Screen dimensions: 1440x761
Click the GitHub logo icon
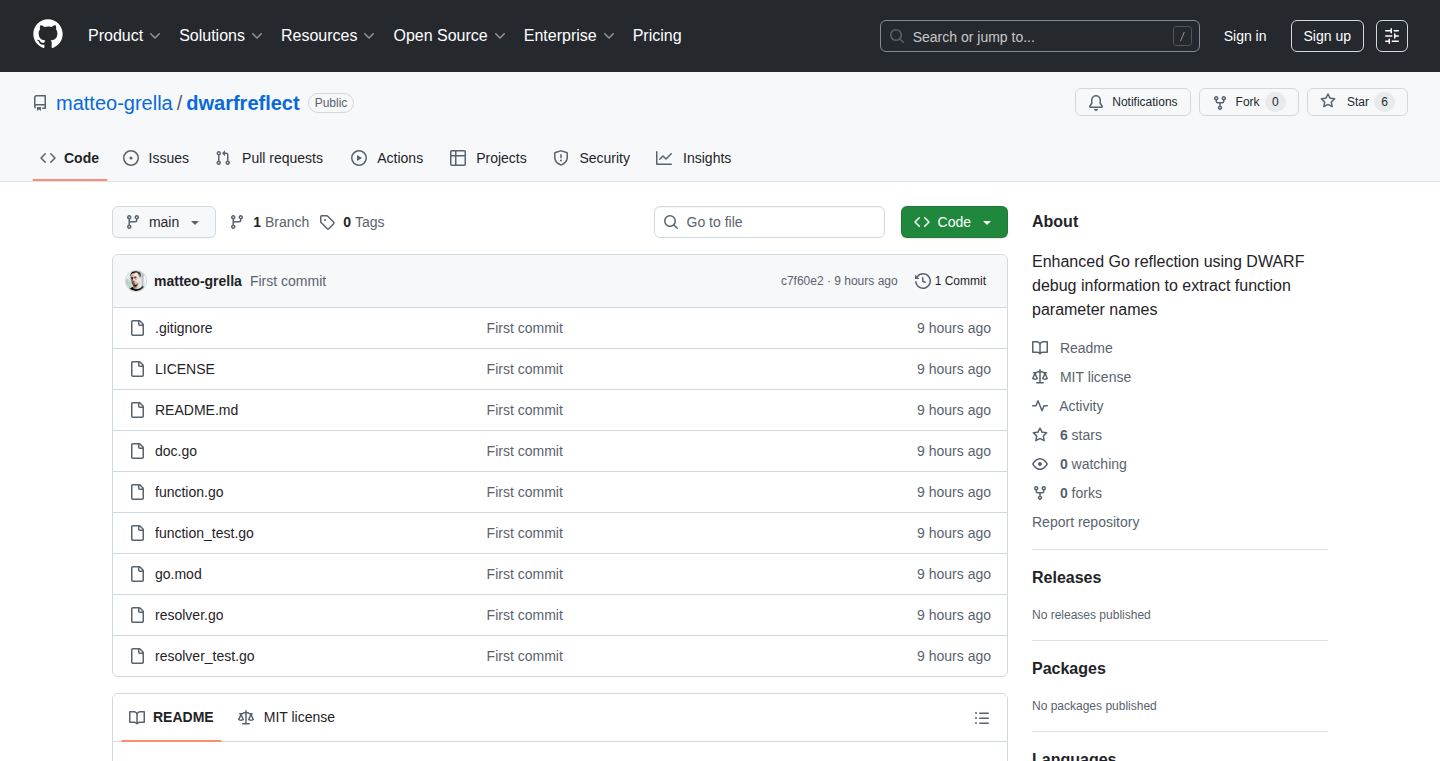pyautogui.click(x=48, y=35)
